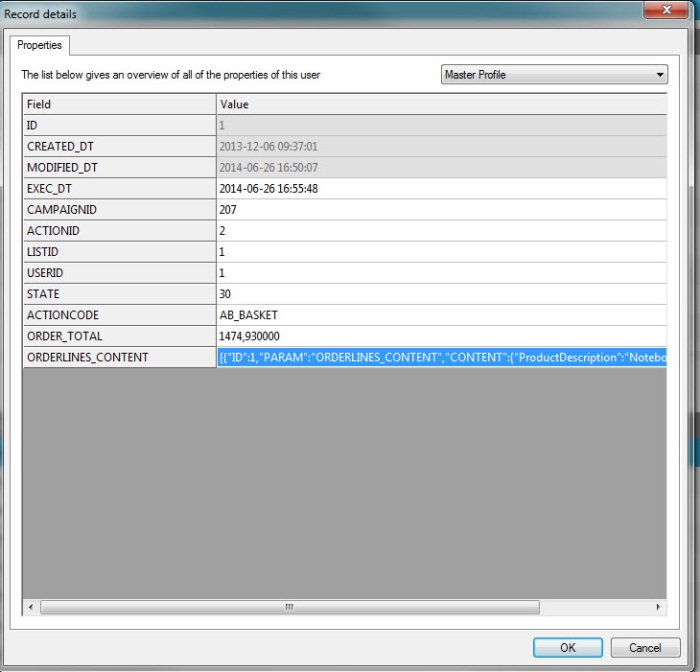Click the OK button
Screen dimensions: 700x672
click(567, 647)
